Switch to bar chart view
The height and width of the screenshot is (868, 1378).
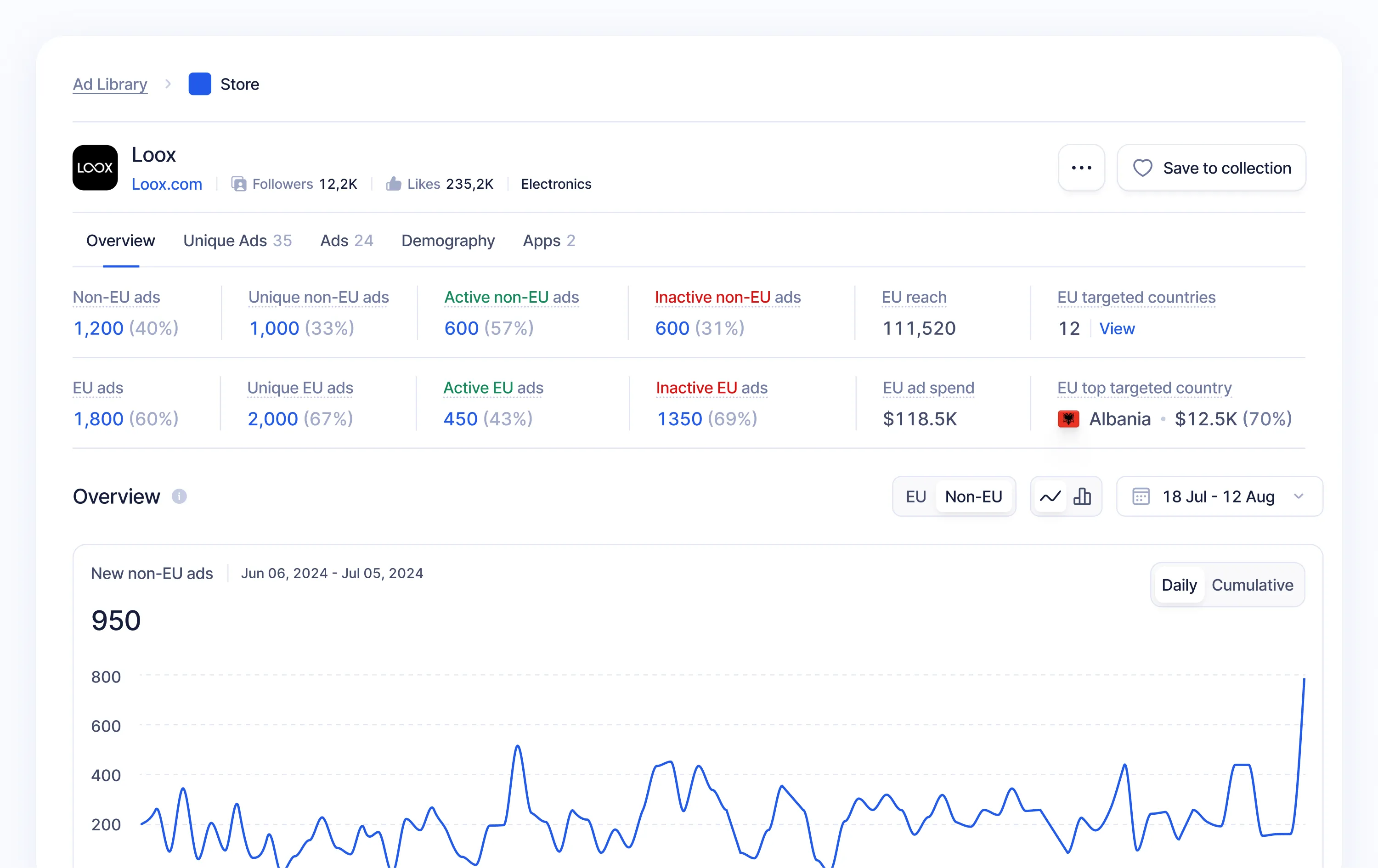point(1082,496)
